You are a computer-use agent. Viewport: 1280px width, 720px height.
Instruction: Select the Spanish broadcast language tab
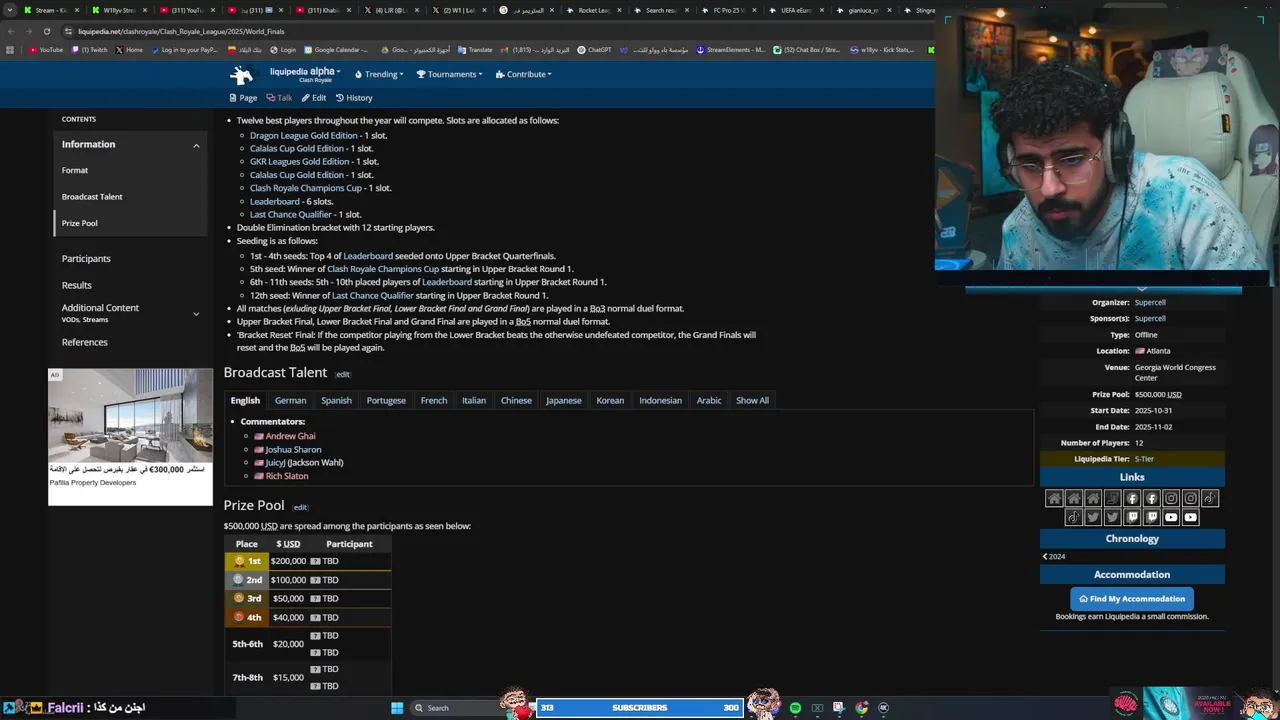coord(336,400)
